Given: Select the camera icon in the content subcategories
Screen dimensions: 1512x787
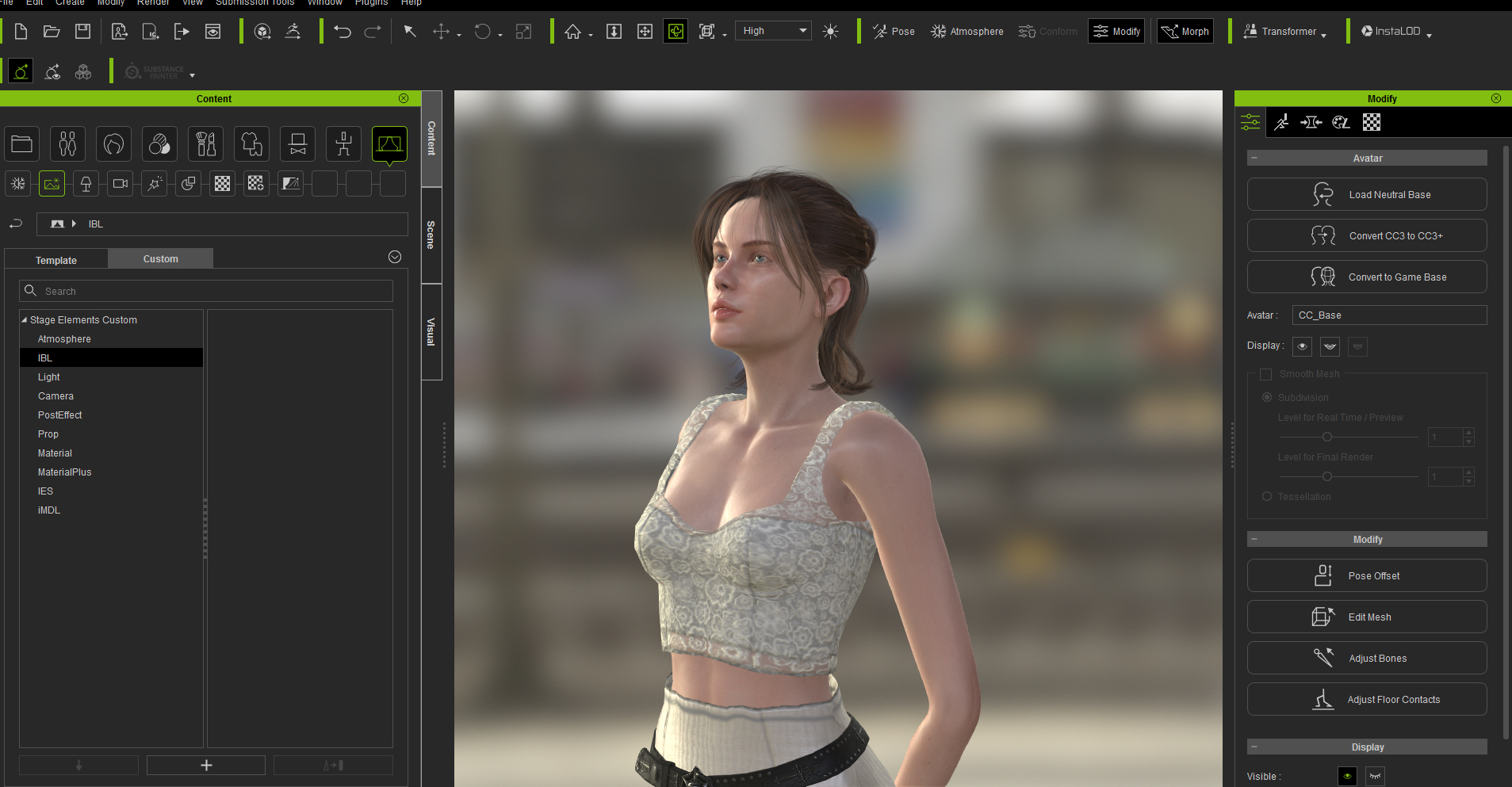Looking at the screenshot, I should pyautogui.click(x=120, y=183).
